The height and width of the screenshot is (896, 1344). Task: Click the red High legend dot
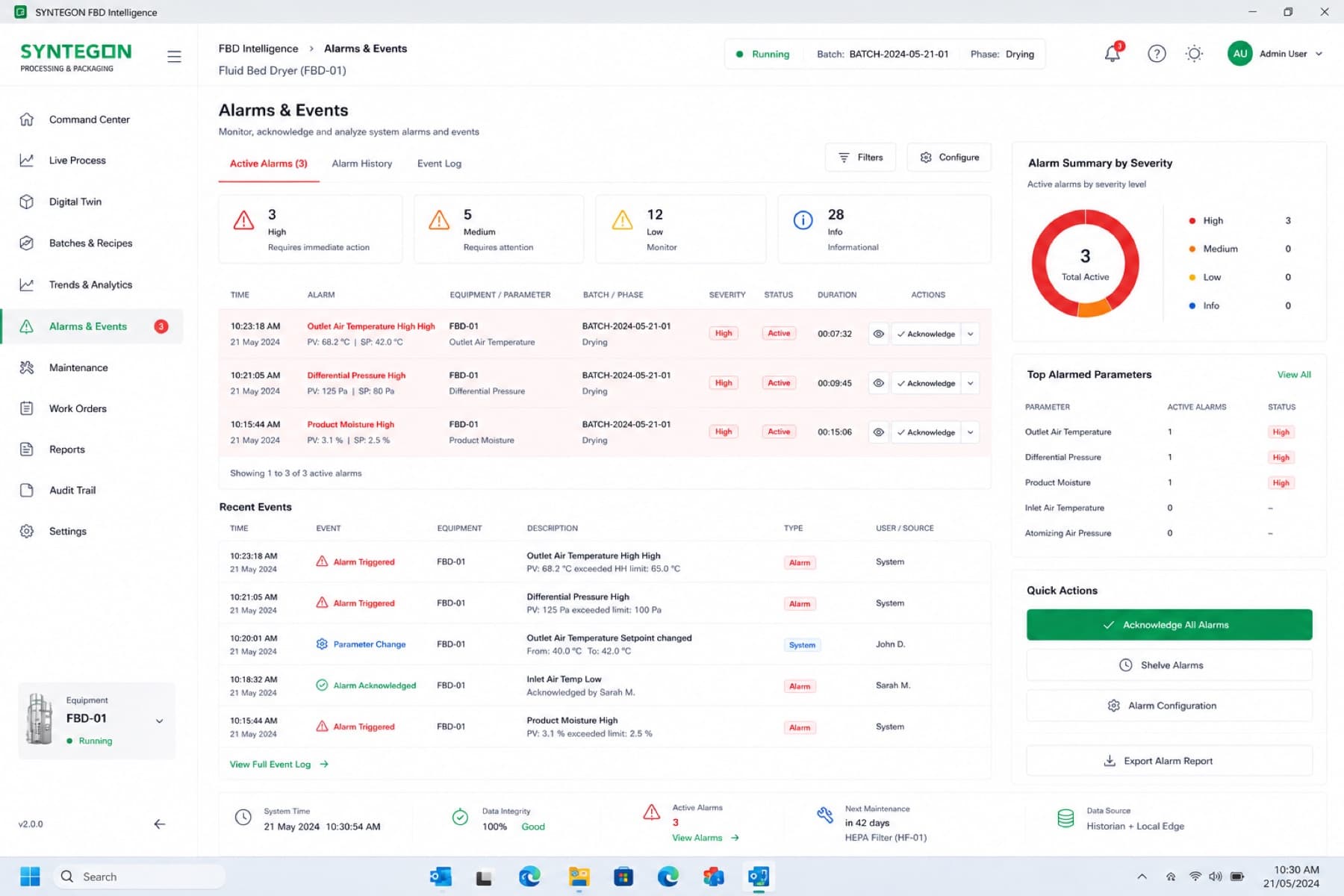[1192, 221]
